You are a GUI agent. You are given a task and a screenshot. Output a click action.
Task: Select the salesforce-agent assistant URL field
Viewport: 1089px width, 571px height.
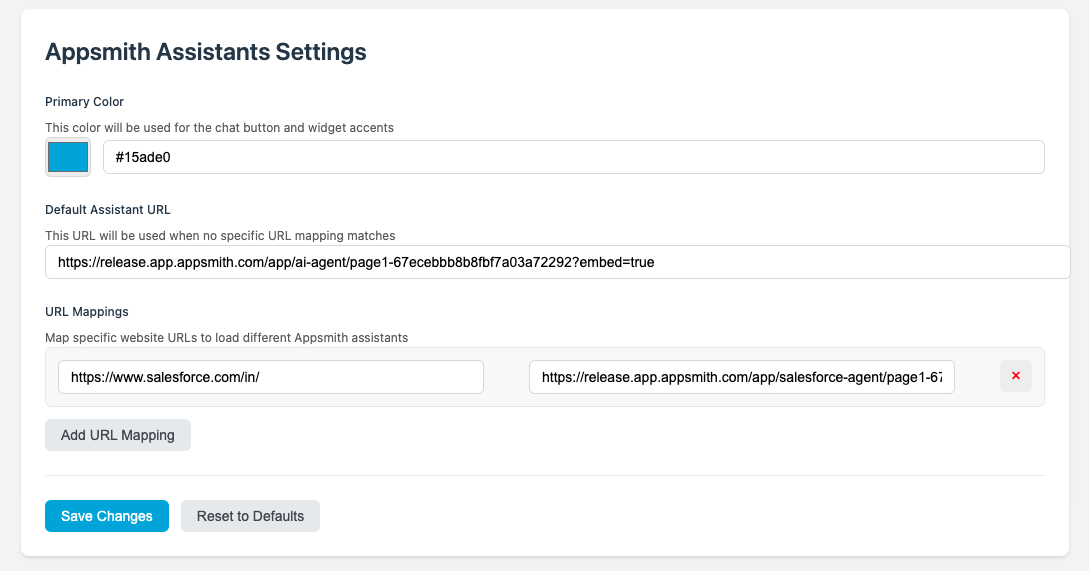tap(741, 377)
